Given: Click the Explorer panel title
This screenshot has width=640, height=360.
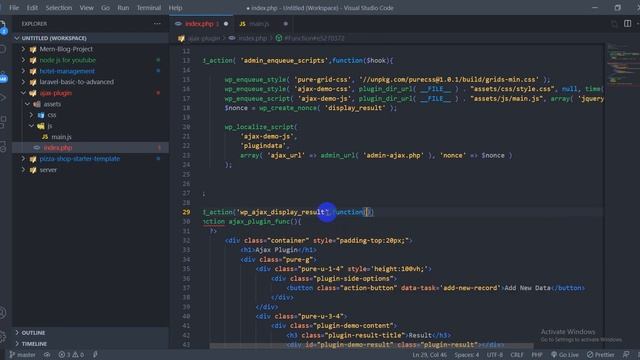Looking at the screenshot, I should point(34,24).
